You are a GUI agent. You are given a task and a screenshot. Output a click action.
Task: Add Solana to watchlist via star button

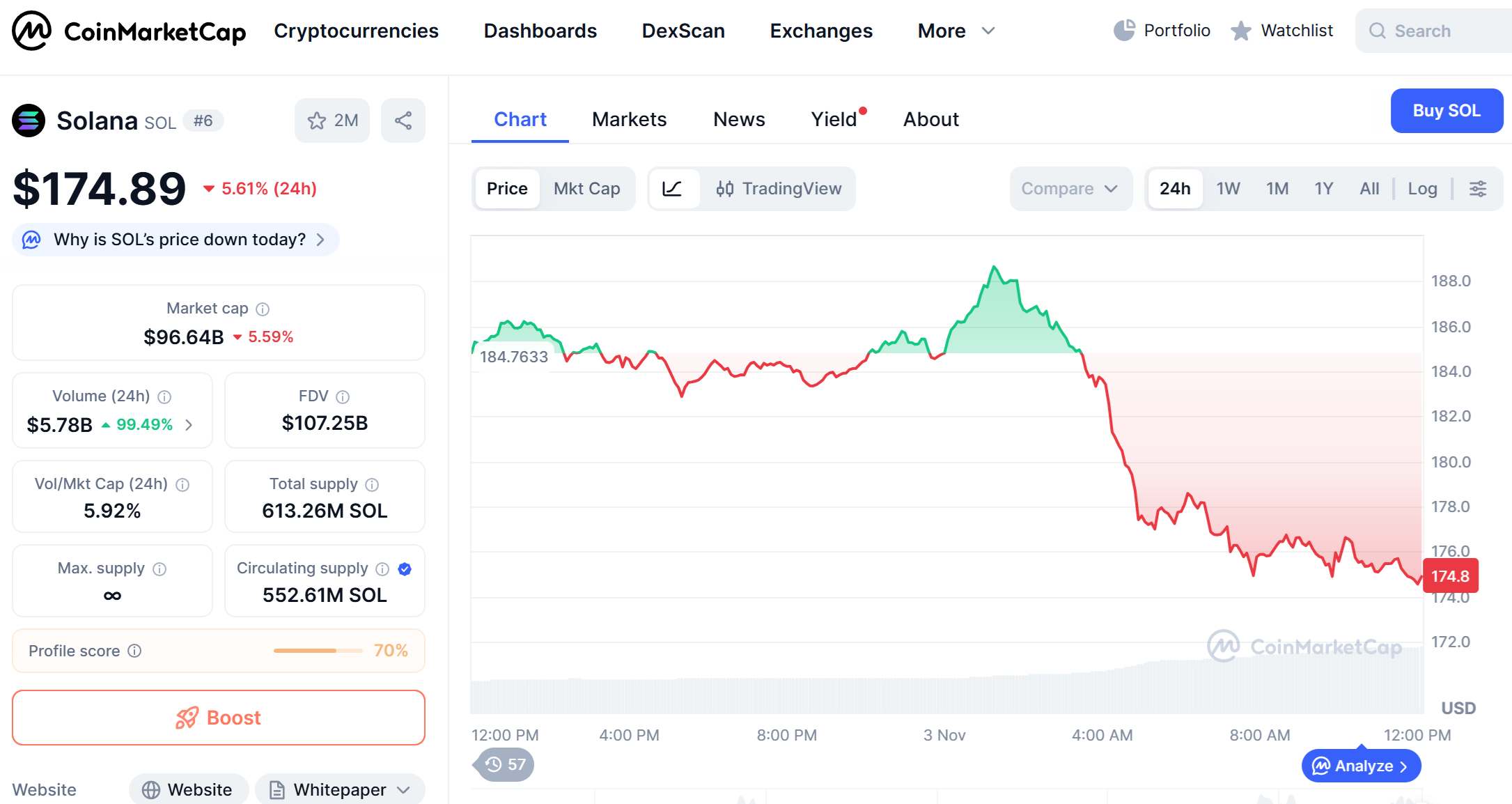pos(332,121)
